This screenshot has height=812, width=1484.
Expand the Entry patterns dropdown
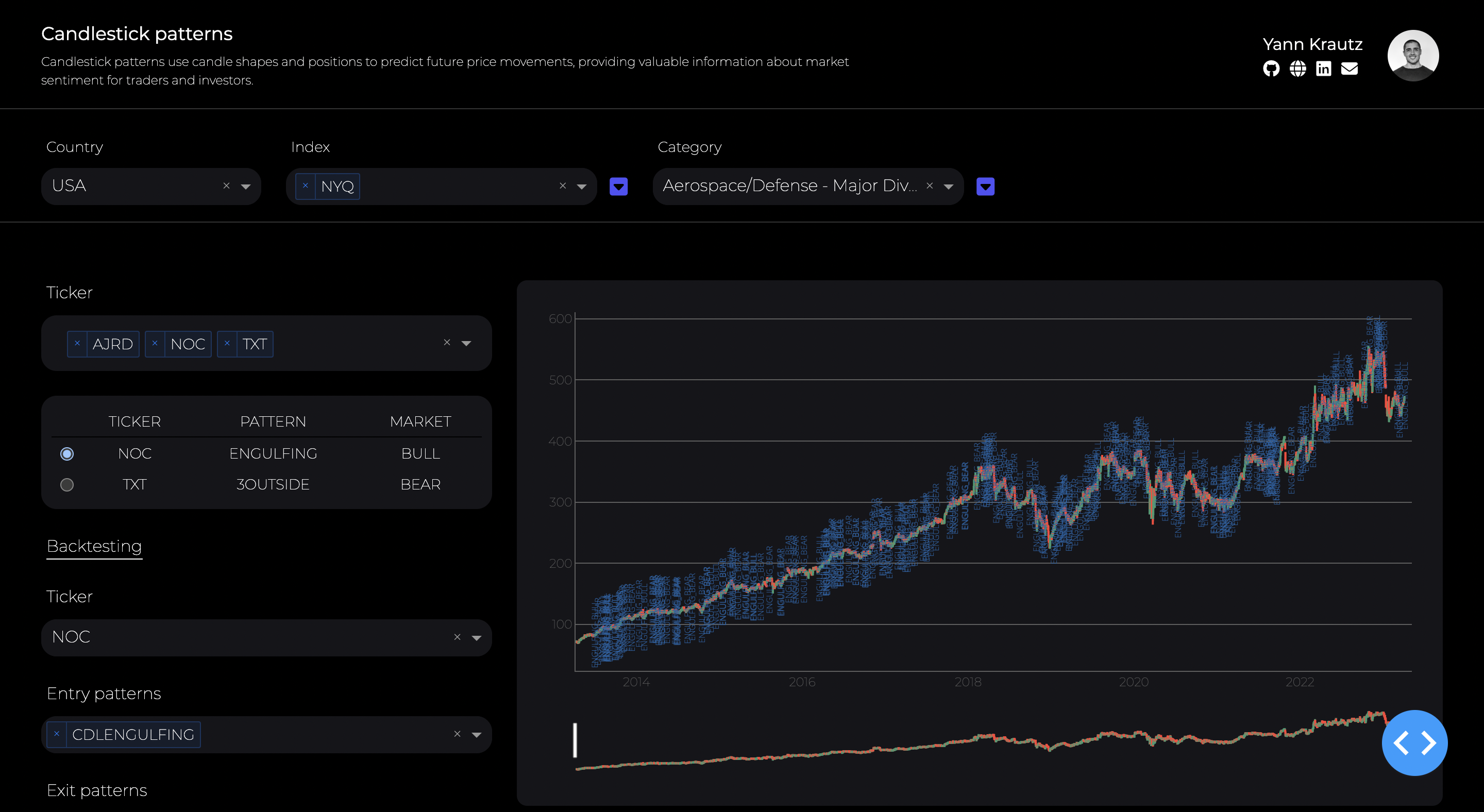coord(477,734)
